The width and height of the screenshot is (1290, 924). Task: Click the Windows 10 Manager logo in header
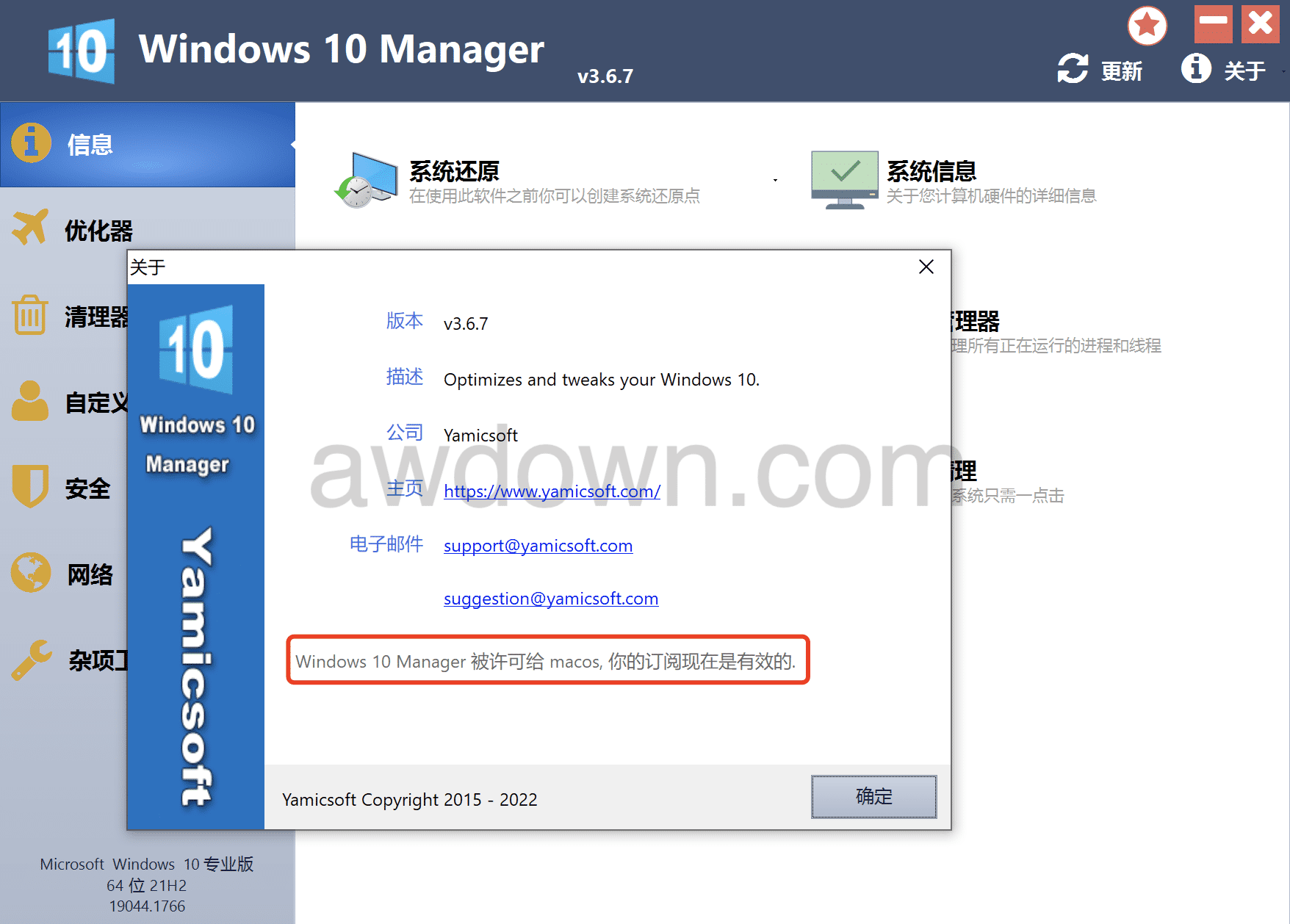tap(81, 51)
